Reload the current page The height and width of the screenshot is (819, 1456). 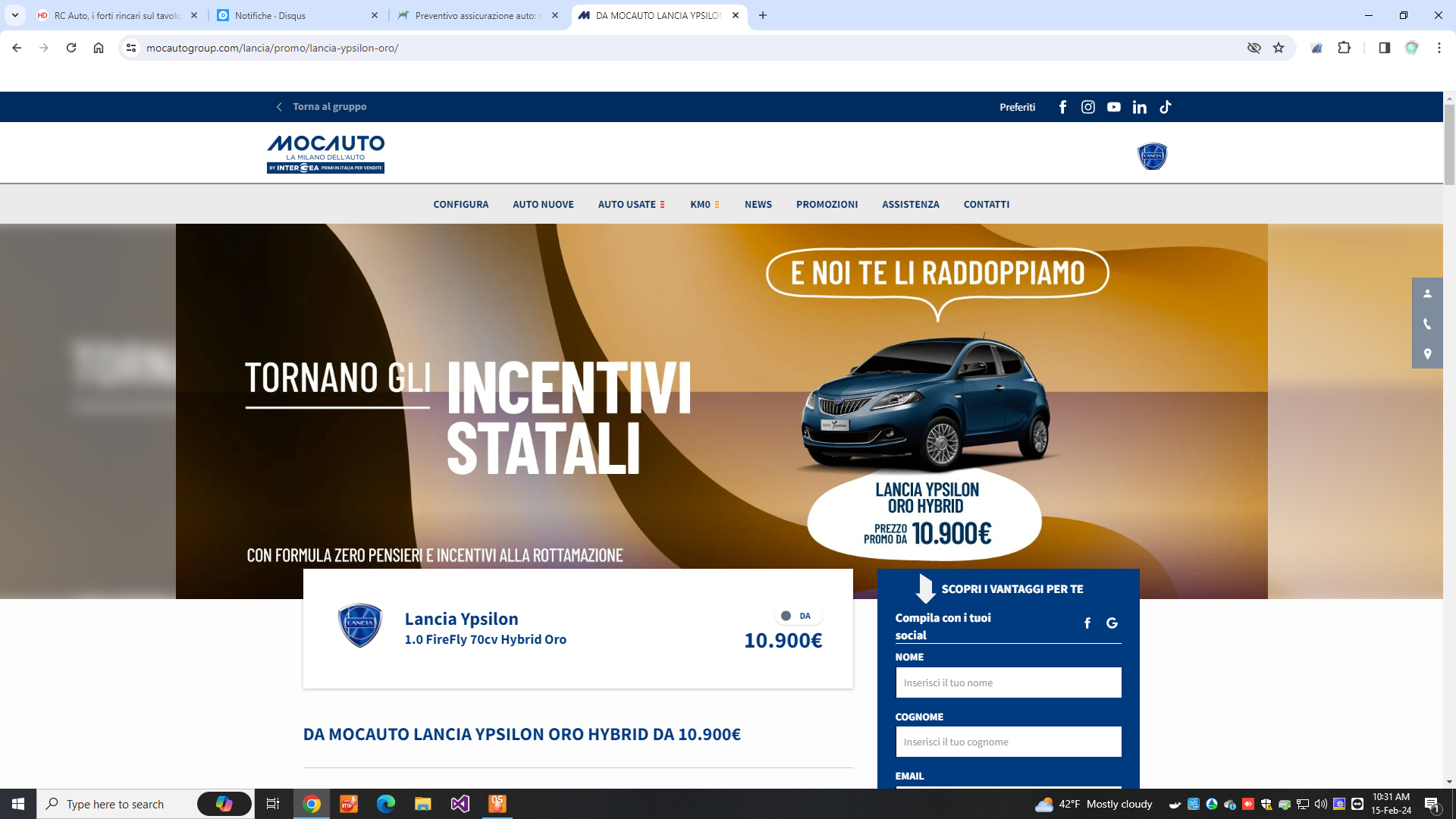pos(71,48)
